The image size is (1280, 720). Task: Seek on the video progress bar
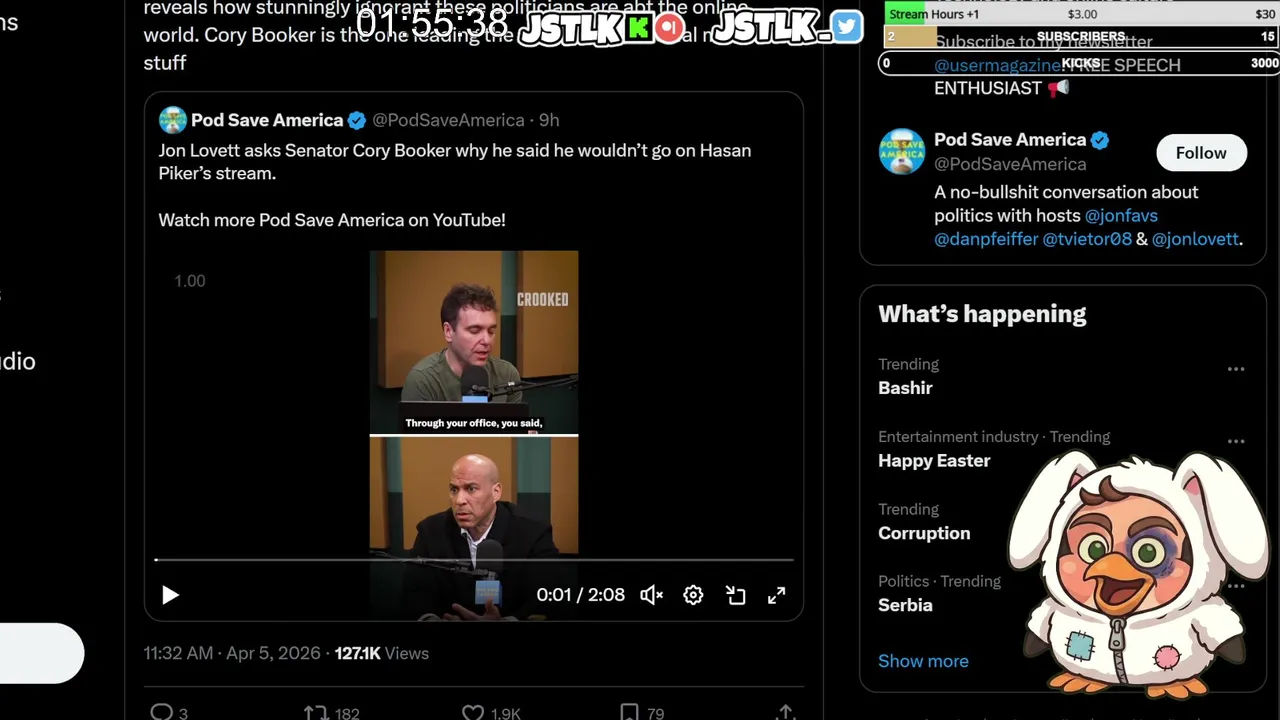[x=474, y=560]
